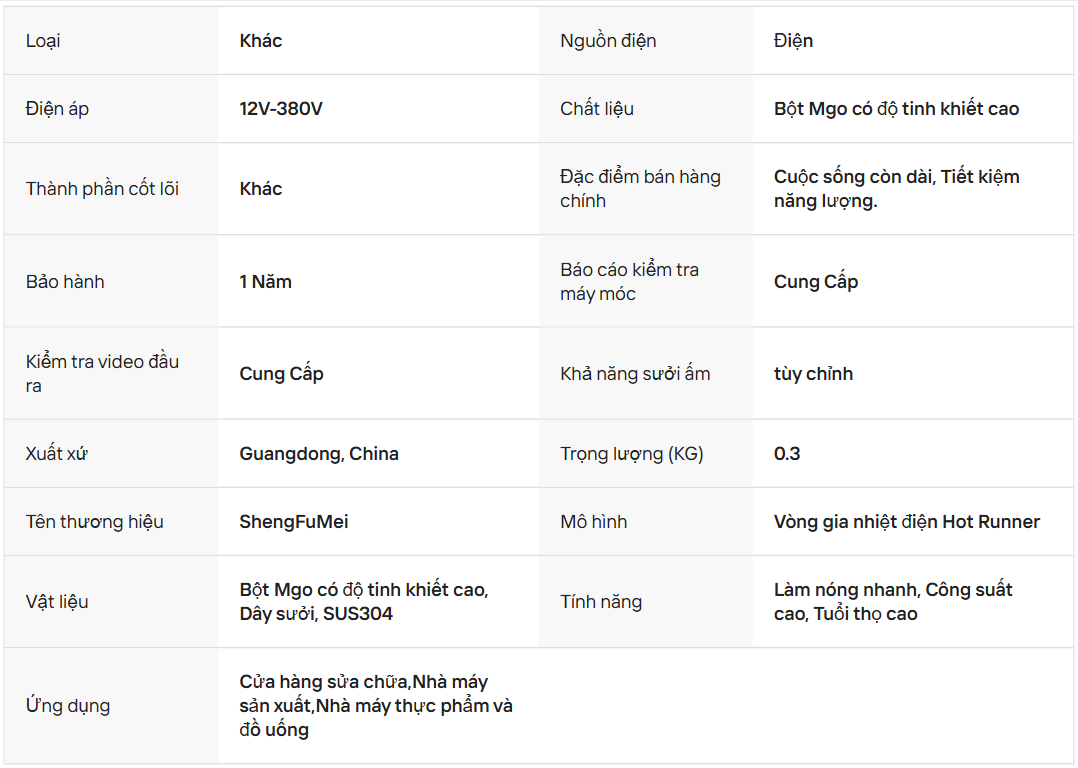Click the "tùy chỉnh" heating capacity value

coord(813,374)
